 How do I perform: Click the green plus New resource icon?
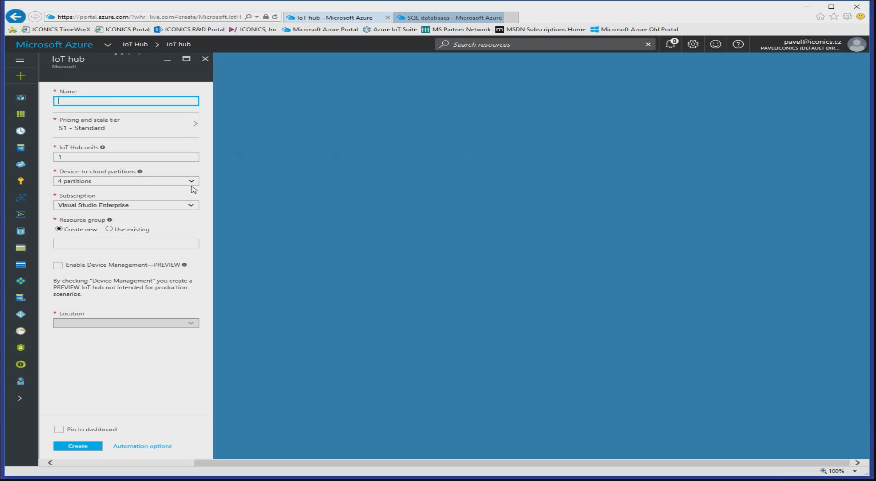tap(20, 76)
